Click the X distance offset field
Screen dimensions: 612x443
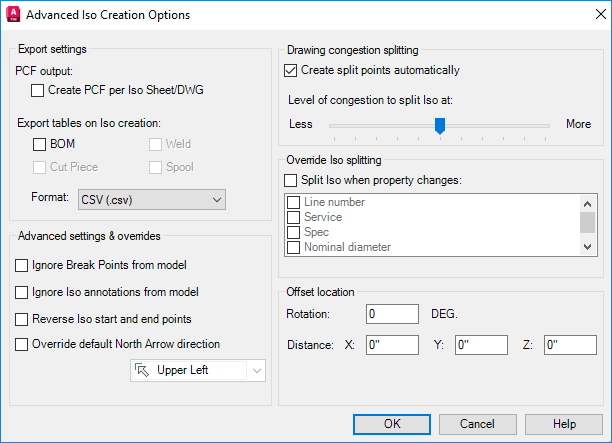pyautogui.click(x=392, y=345)
